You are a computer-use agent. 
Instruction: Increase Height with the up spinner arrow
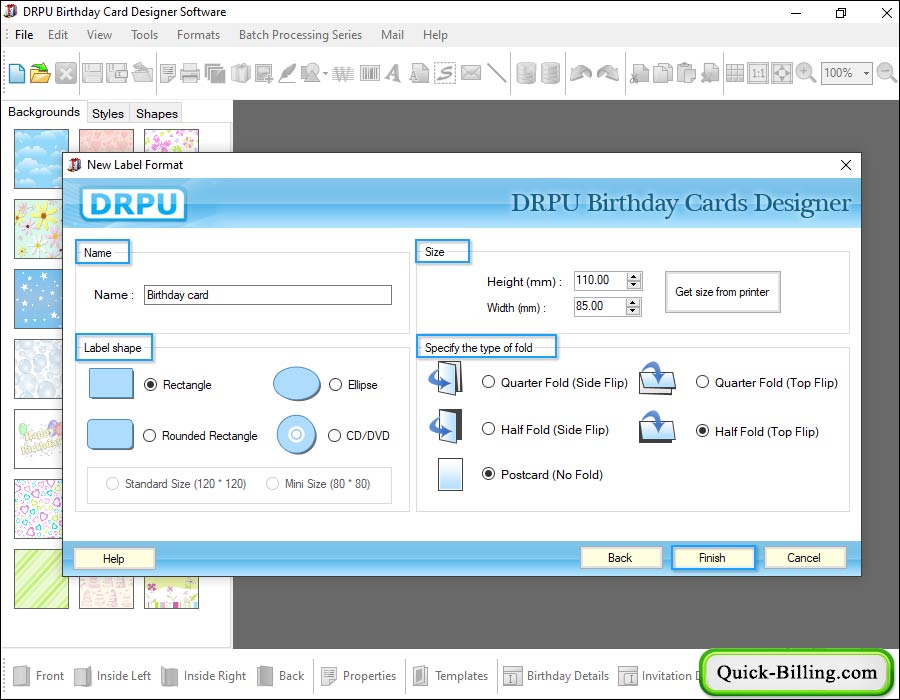tap(633, 277)
